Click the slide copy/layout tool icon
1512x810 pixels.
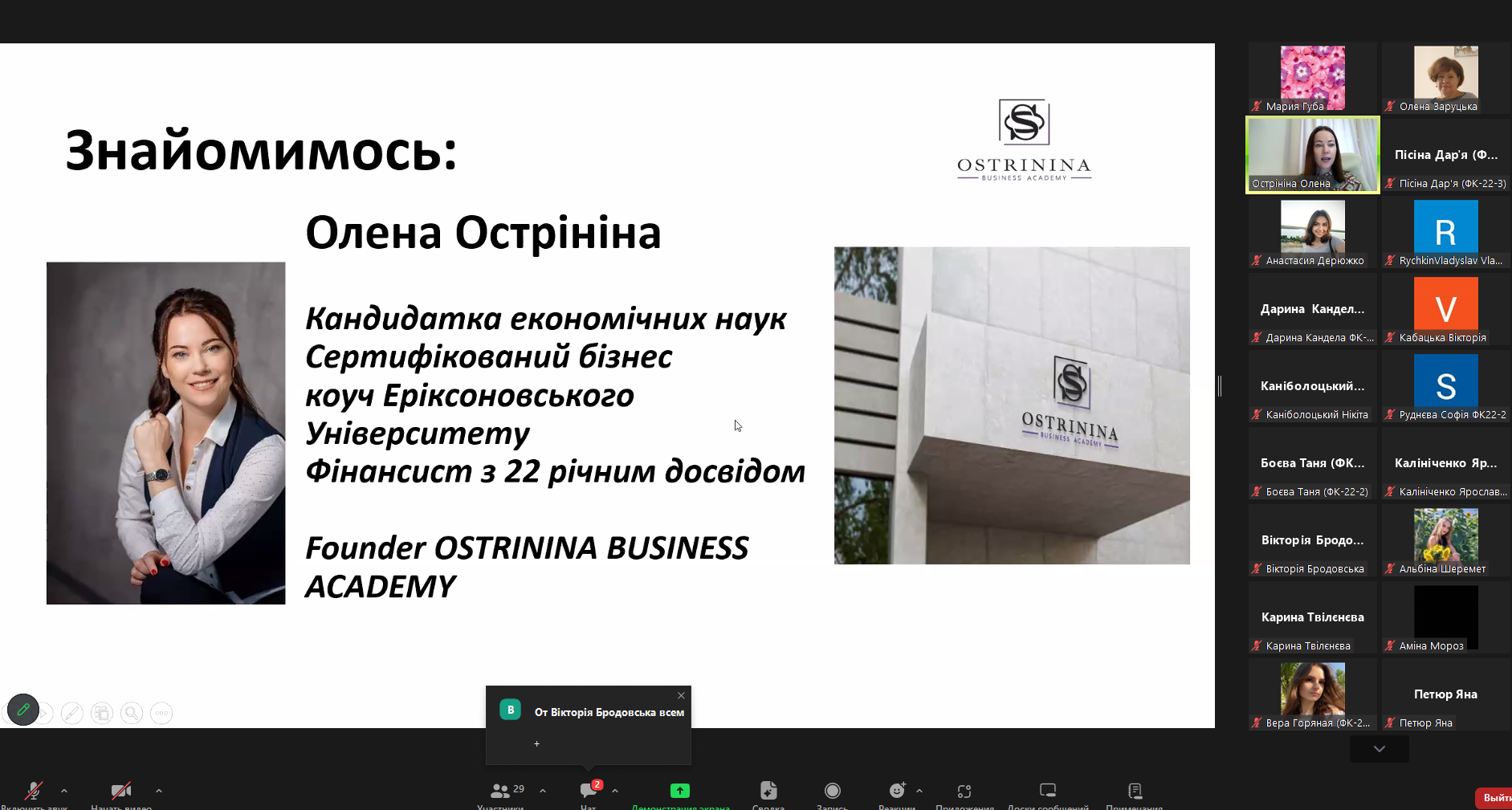tap(102, 713)
